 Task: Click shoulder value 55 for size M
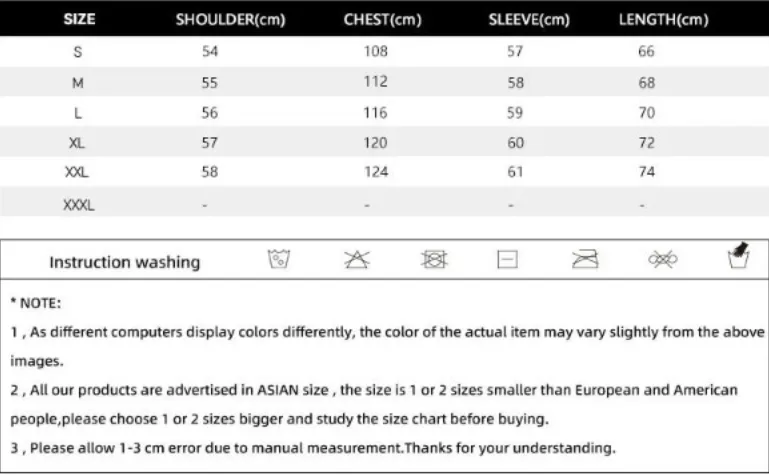pos(209,82)
